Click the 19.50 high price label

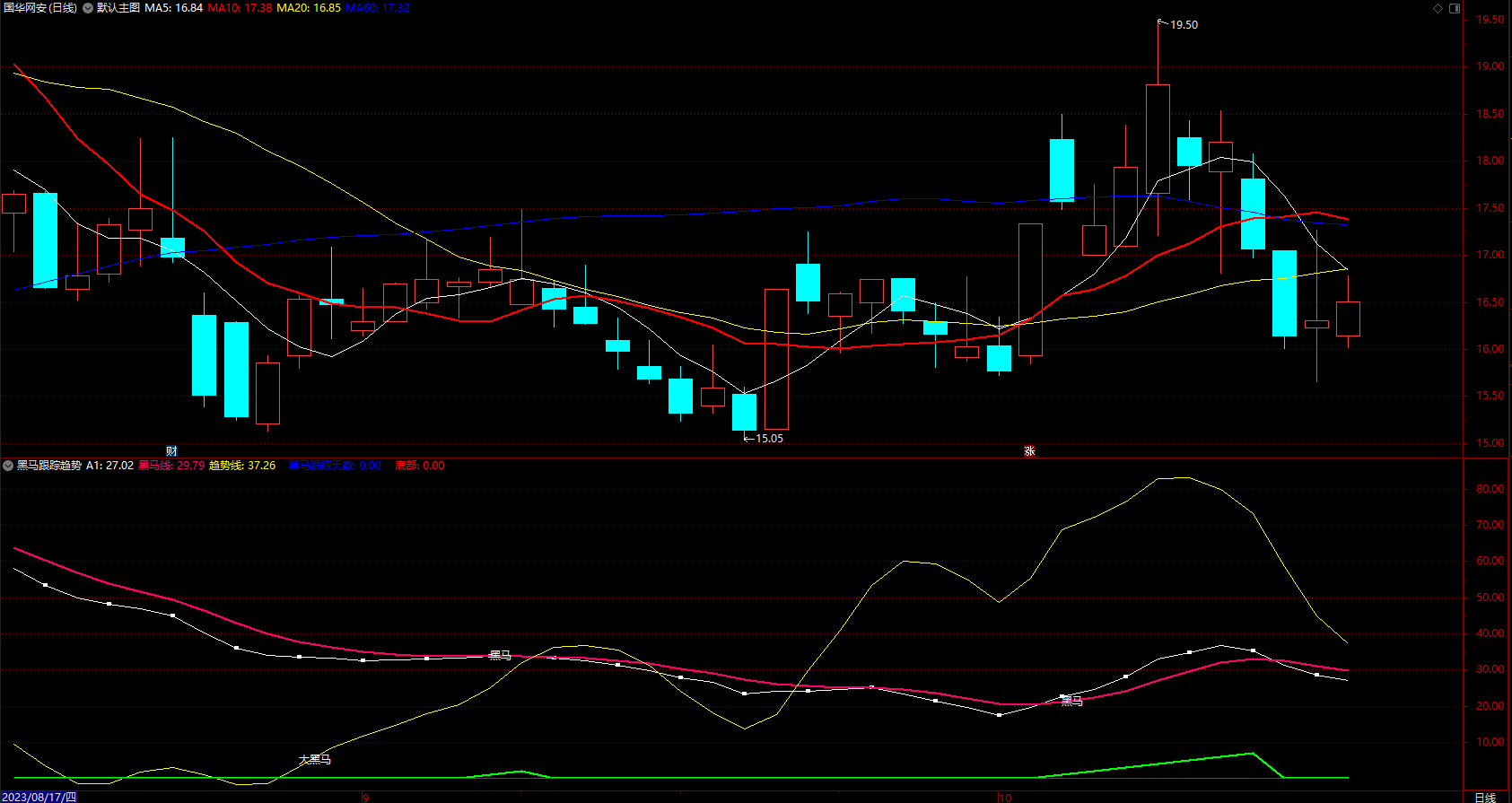click(x=1184, y=25)
